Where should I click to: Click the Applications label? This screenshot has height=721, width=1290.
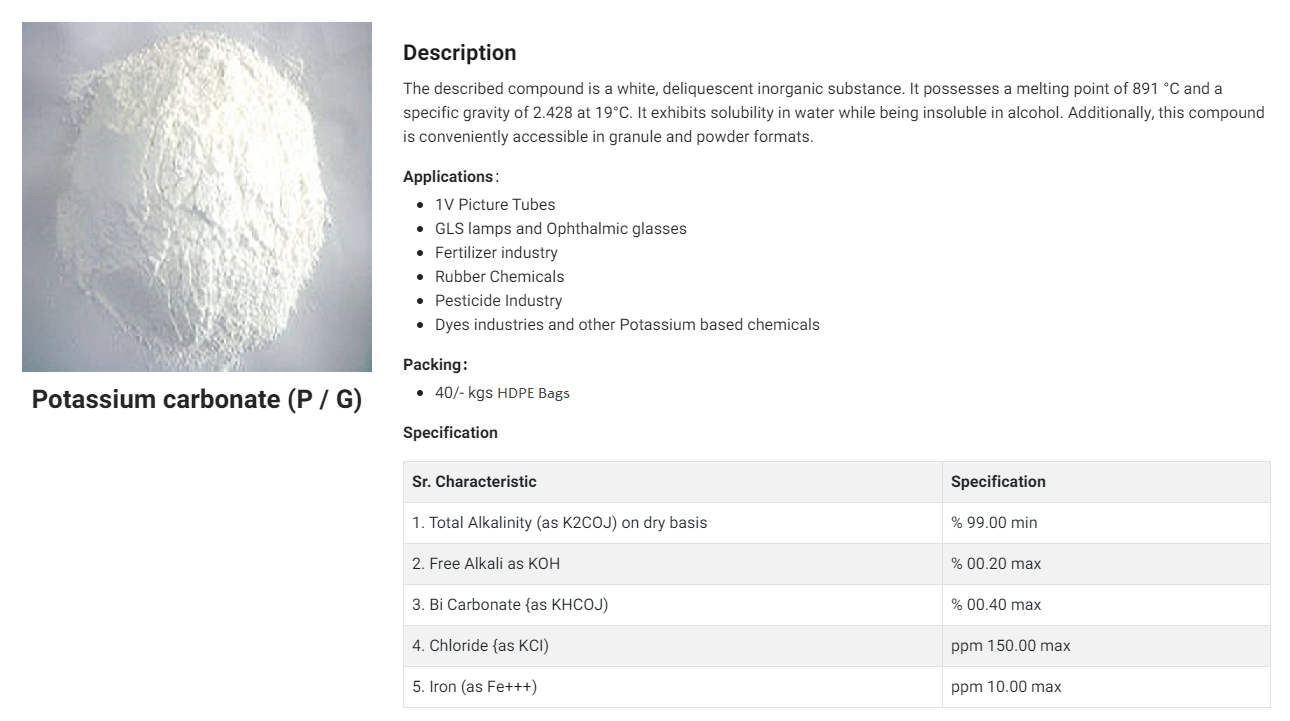tap(448, 177)
